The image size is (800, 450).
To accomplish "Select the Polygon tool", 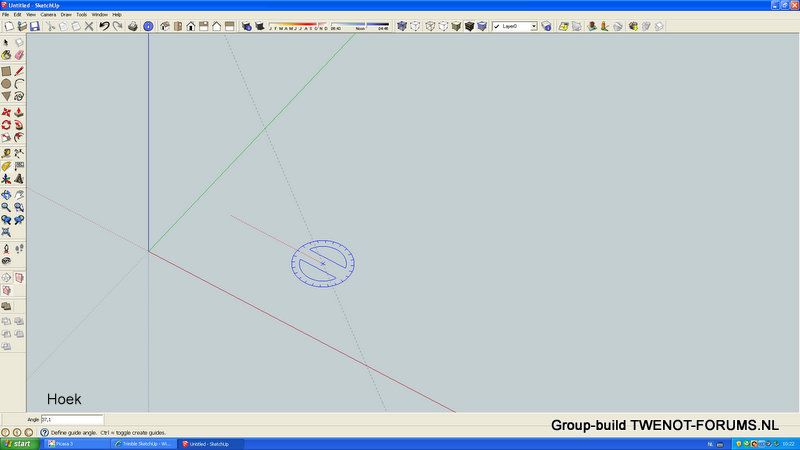I will pos(6,96).
